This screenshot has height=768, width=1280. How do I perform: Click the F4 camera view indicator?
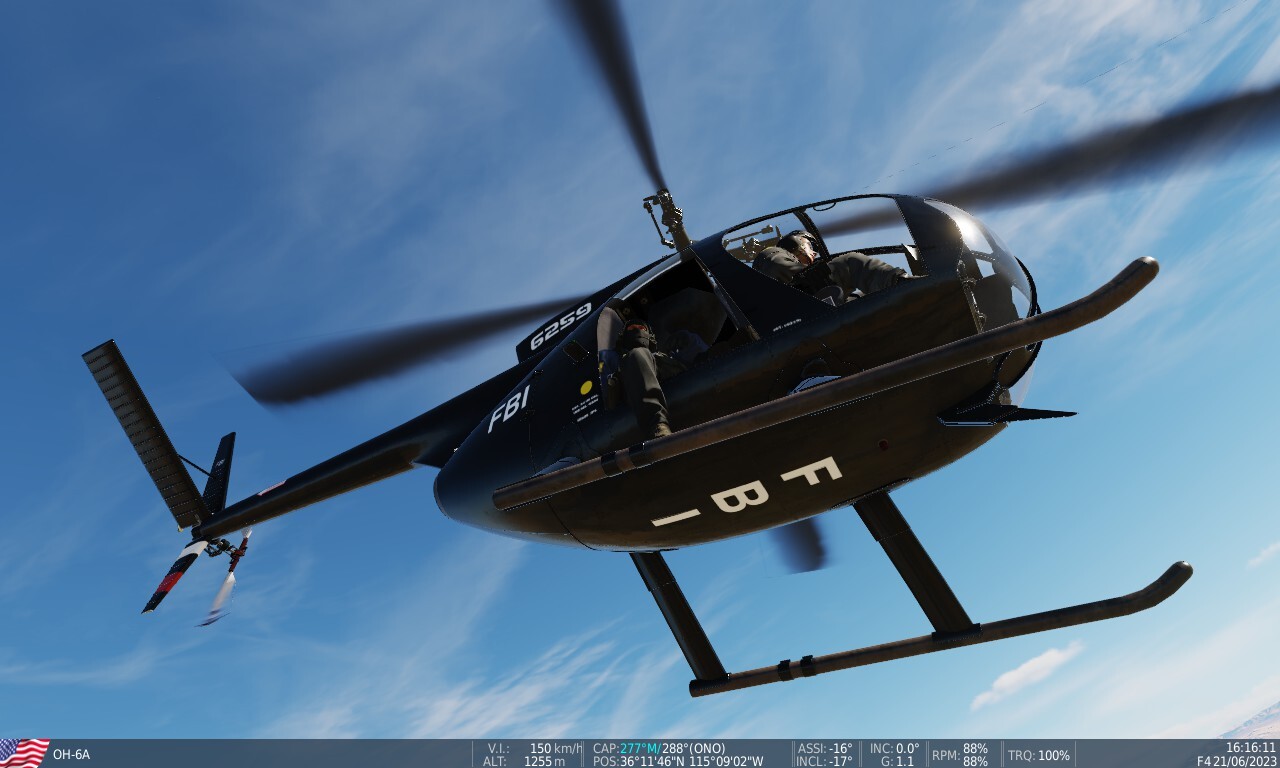coord(1204,761)
